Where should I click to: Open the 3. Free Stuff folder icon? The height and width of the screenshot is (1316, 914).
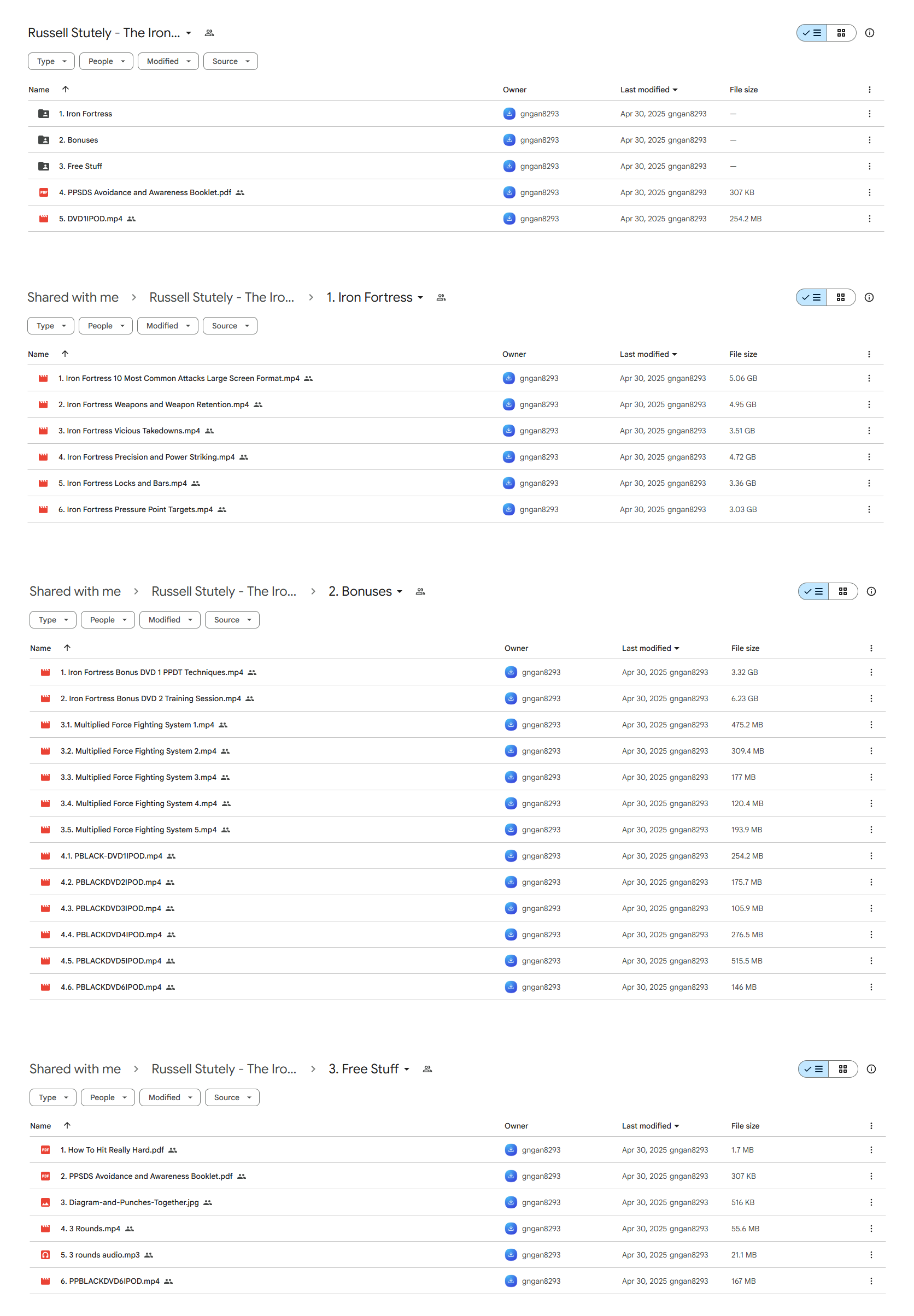pyautogui.click(x=44, y=167)
